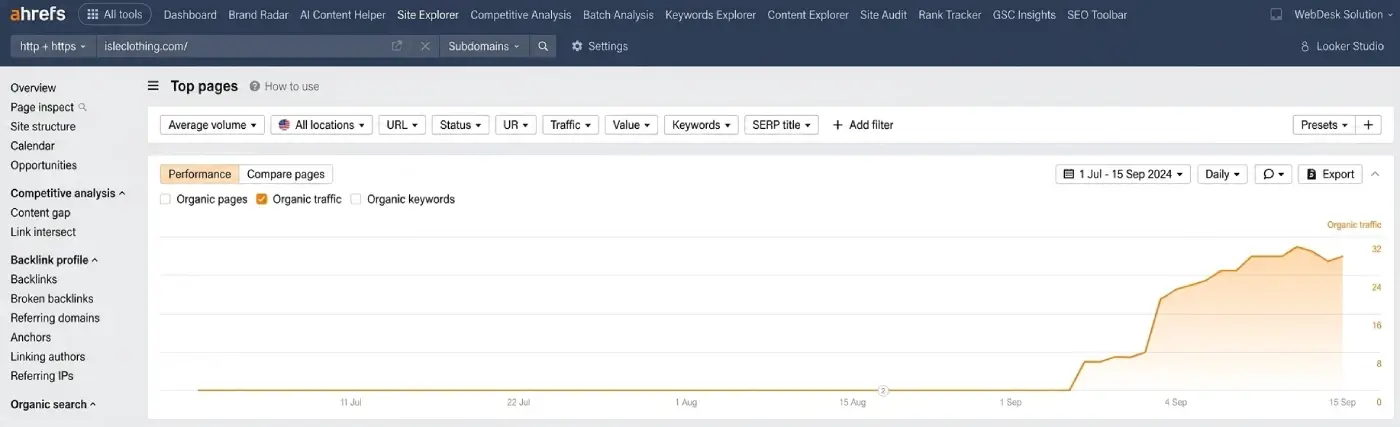Image resolution: width=1400 pixels, height=427 pixels.
Task: Open the Subdomains mode dropdown
Action: click(x=484, y=46)
